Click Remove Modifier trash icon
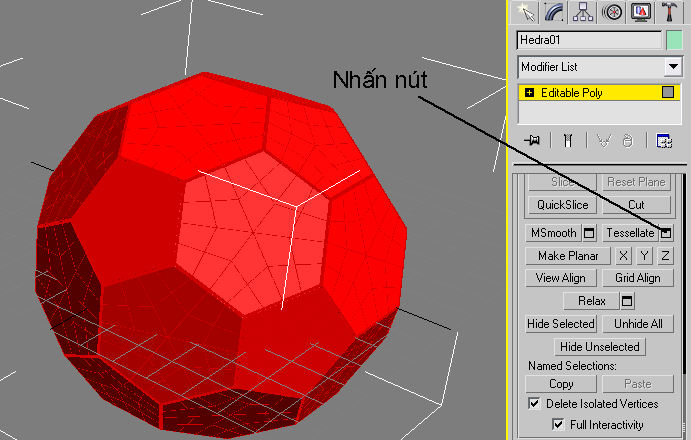Image resolution: width=691 pixels, height=440 pixels. pos(628,141)
